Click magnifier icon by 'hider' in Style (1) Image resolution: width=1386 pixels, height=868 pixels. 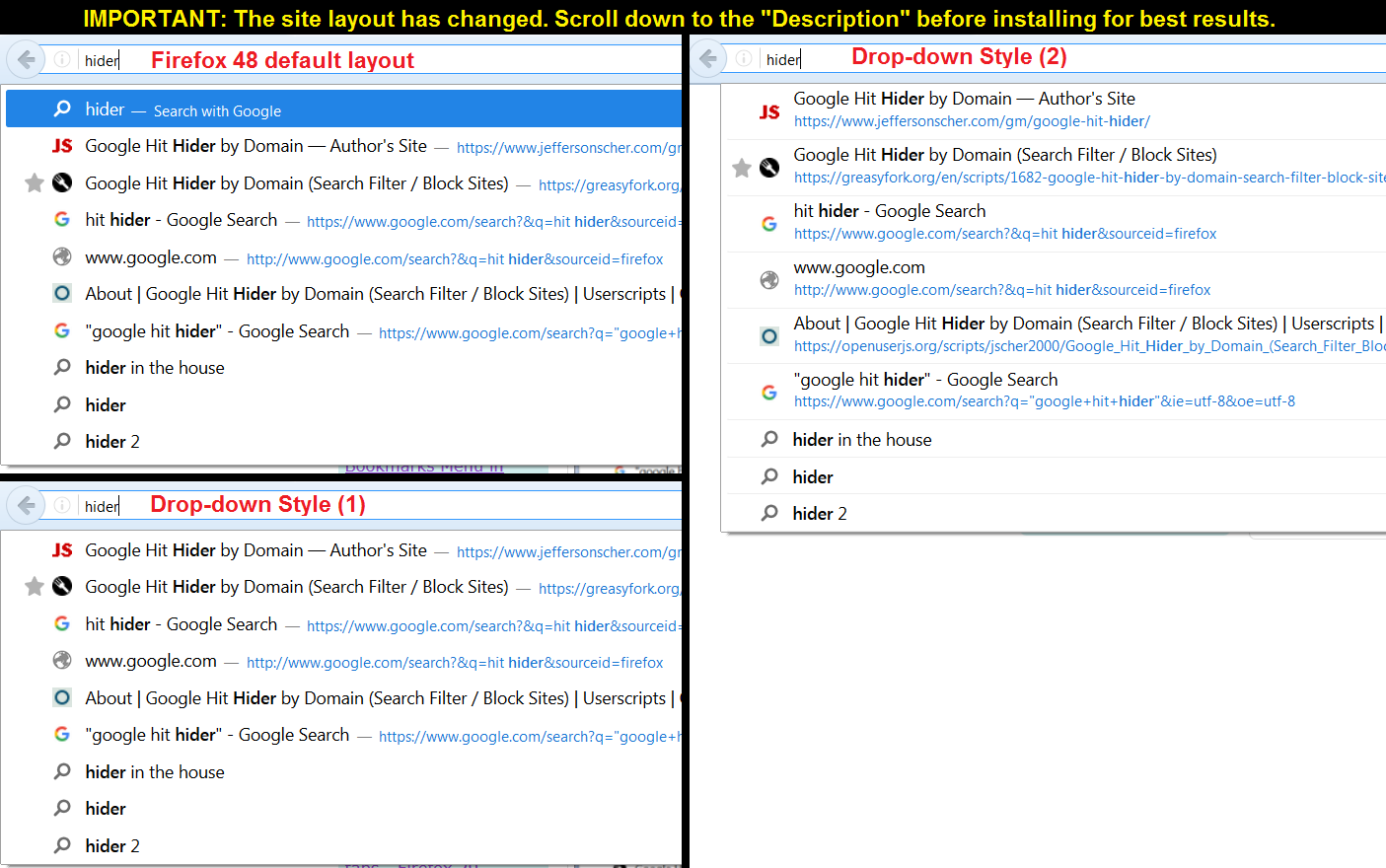62,809
